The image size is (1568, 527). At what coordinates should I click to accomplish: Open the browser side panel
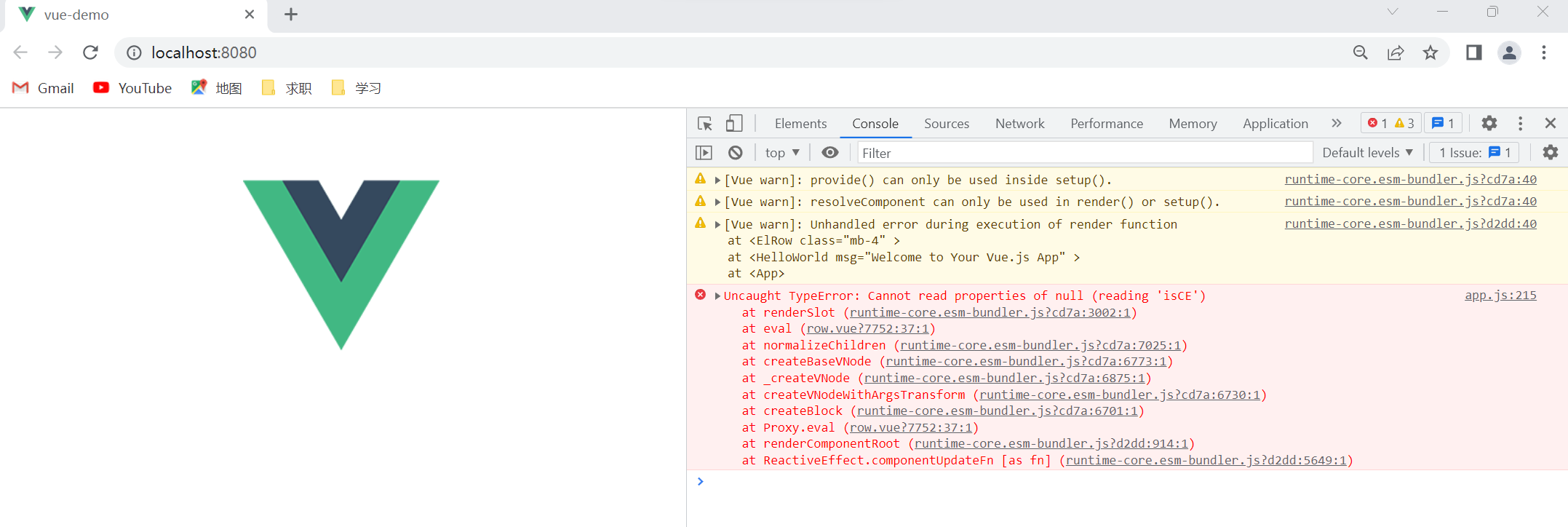click(1474, 52)
